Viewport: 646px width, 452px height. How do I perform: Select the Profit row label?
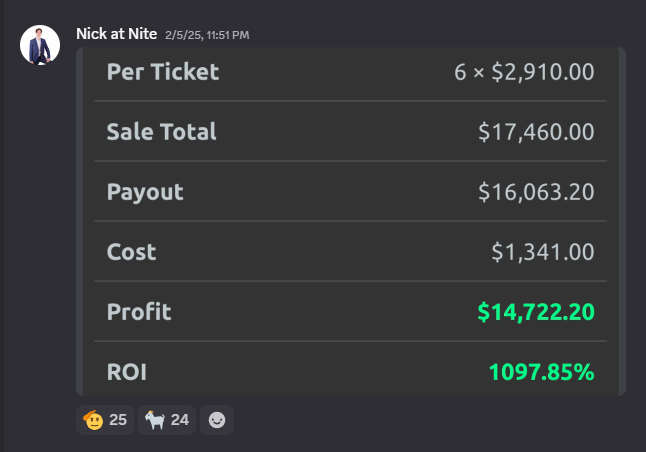(139, 312)
